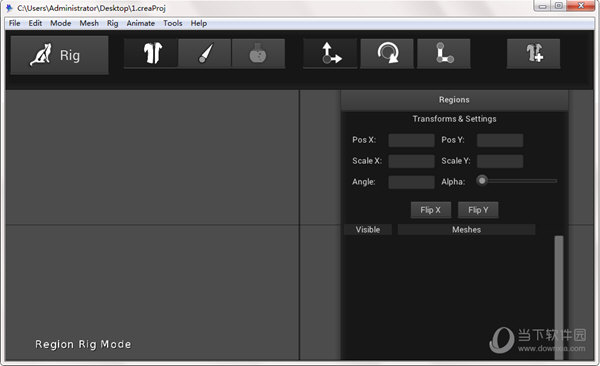Viewport: 600px width, 366px height.
Task: Click the Pos X input field
Action: pos(411,140)
